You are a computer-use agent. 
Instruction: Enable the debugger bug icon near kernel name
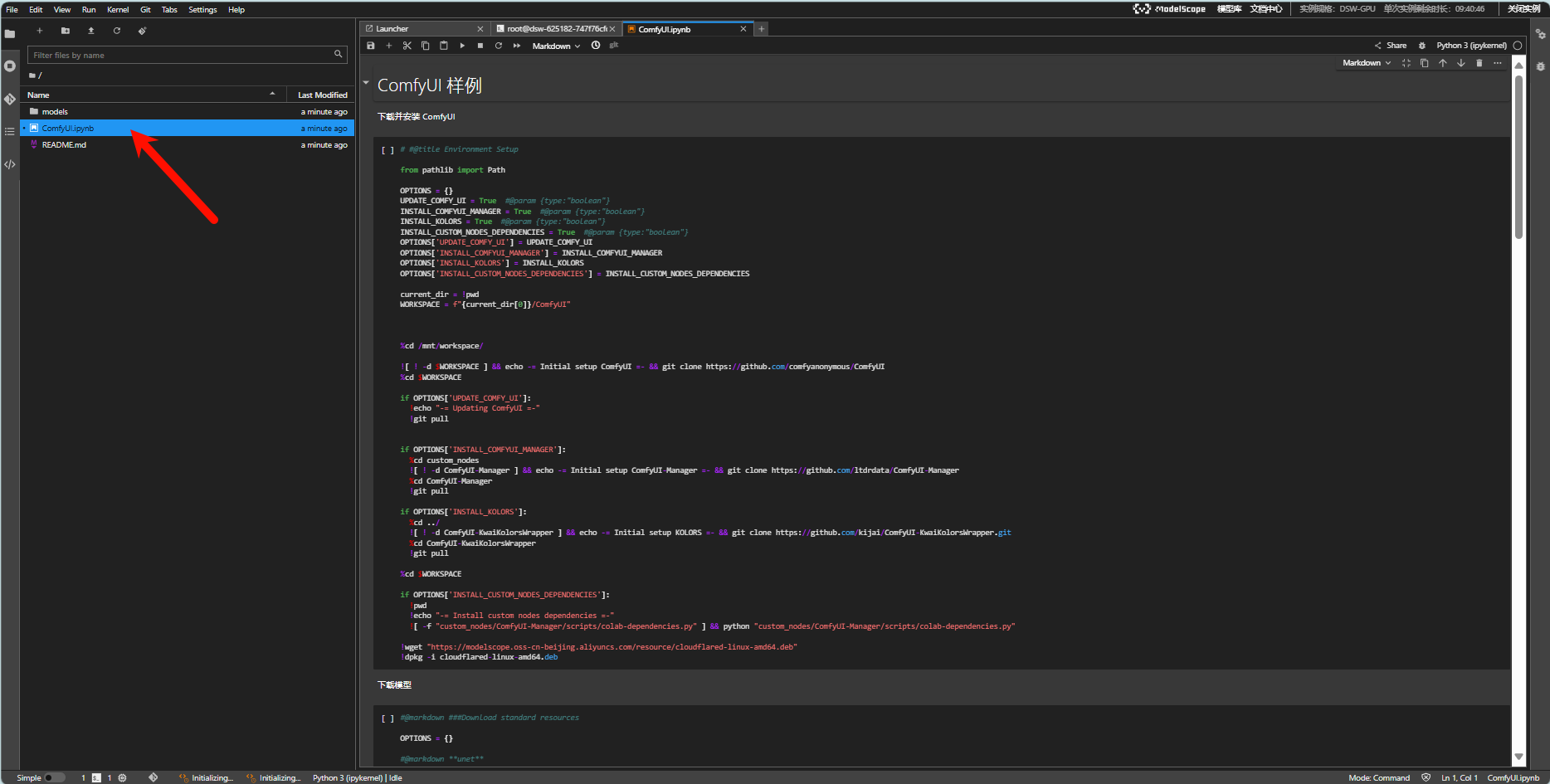coord(1422,46)
